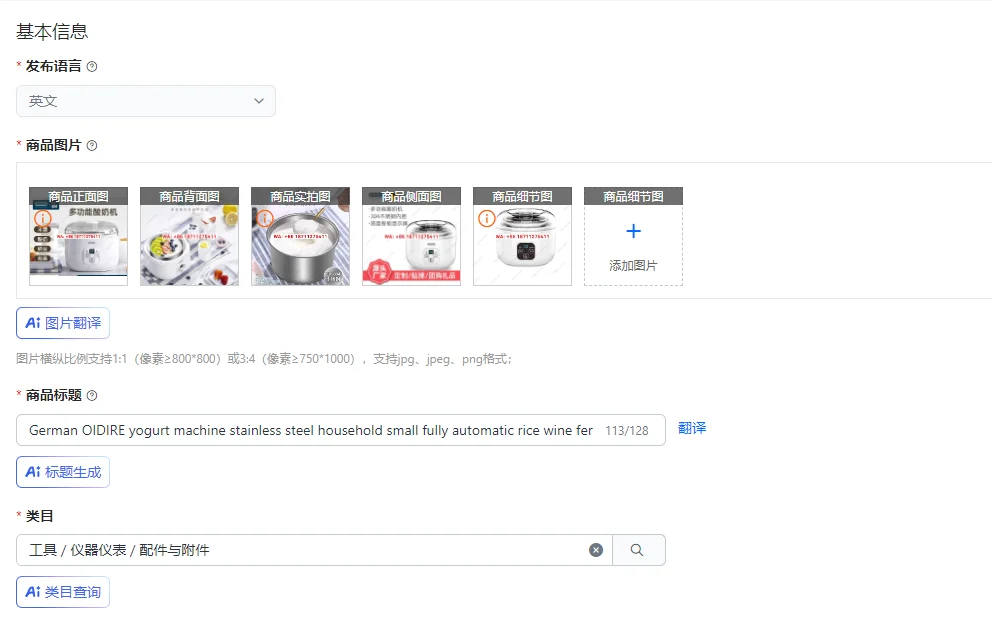The height and width of the screenshot is (620, 992).
Task: Open the 发布语言 dropdown showing 英文
Action: pyautogui.click(x=146, y=101)
